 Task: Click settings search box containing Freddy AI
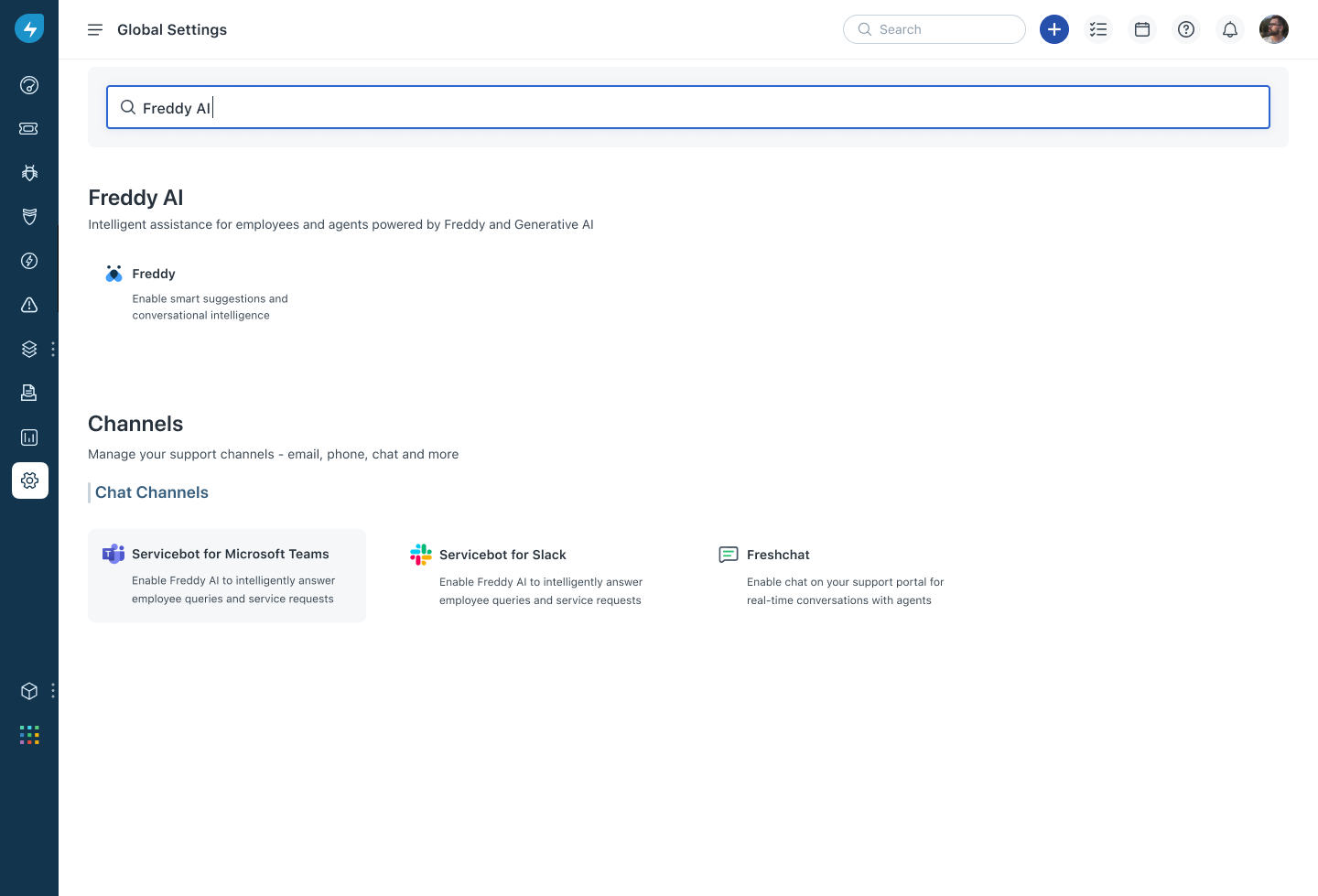(x=688, y=107)
